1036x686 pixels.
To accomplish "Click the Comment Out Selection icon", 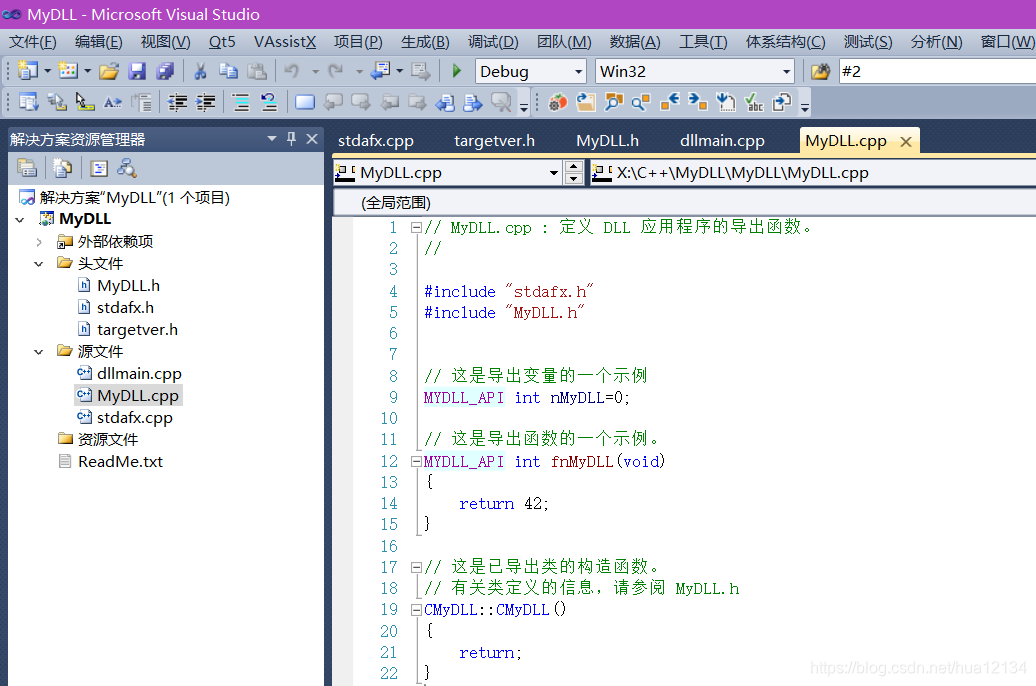I will (241, 102).
